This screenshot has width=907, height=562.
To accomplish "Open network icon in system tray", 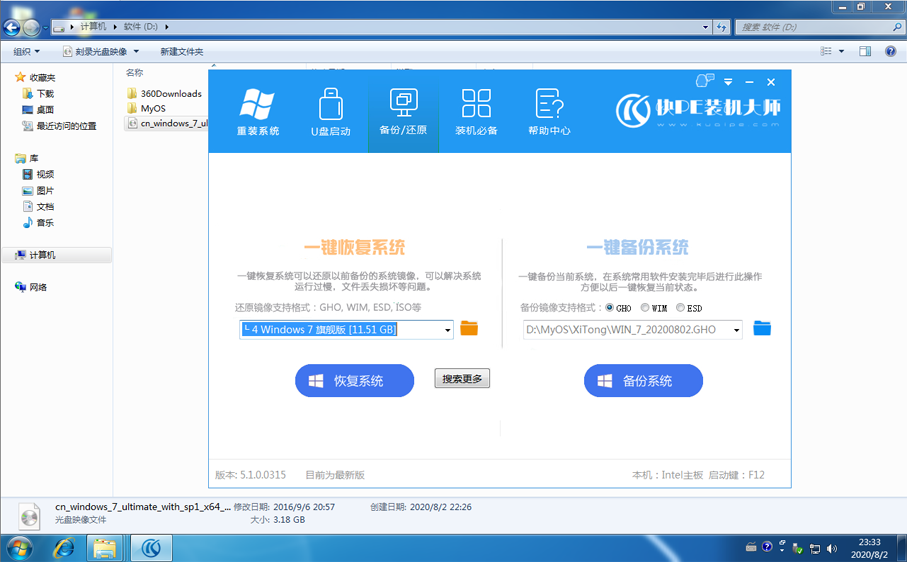I will [x=815, y=548].
